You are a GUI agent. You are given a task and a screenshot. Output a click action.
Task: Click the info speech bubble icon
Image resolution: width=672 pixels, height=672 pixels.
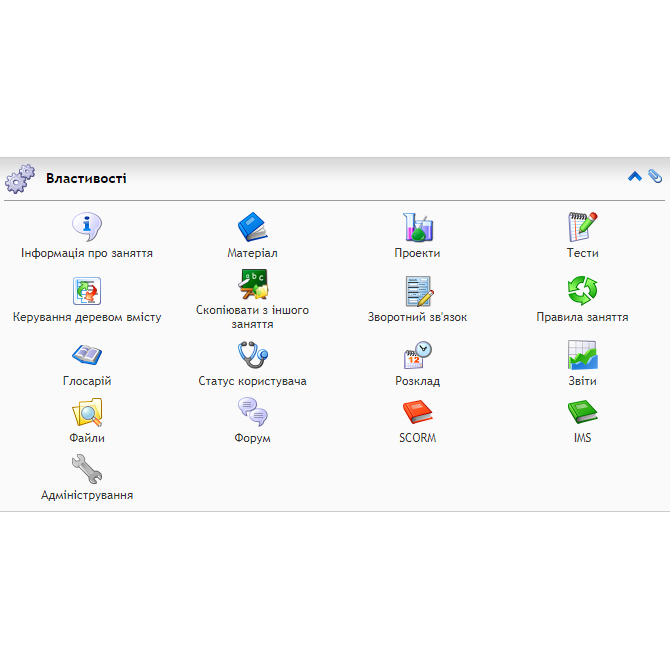click(87, 227)
